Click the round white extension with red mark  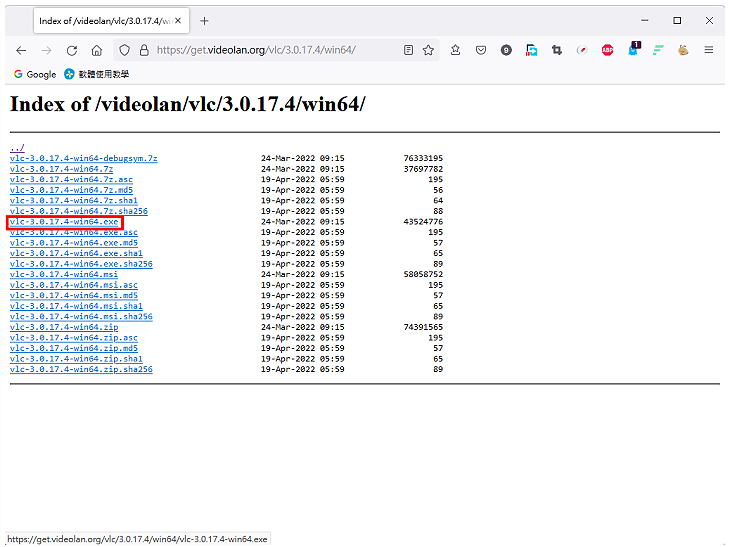[582, 50]
